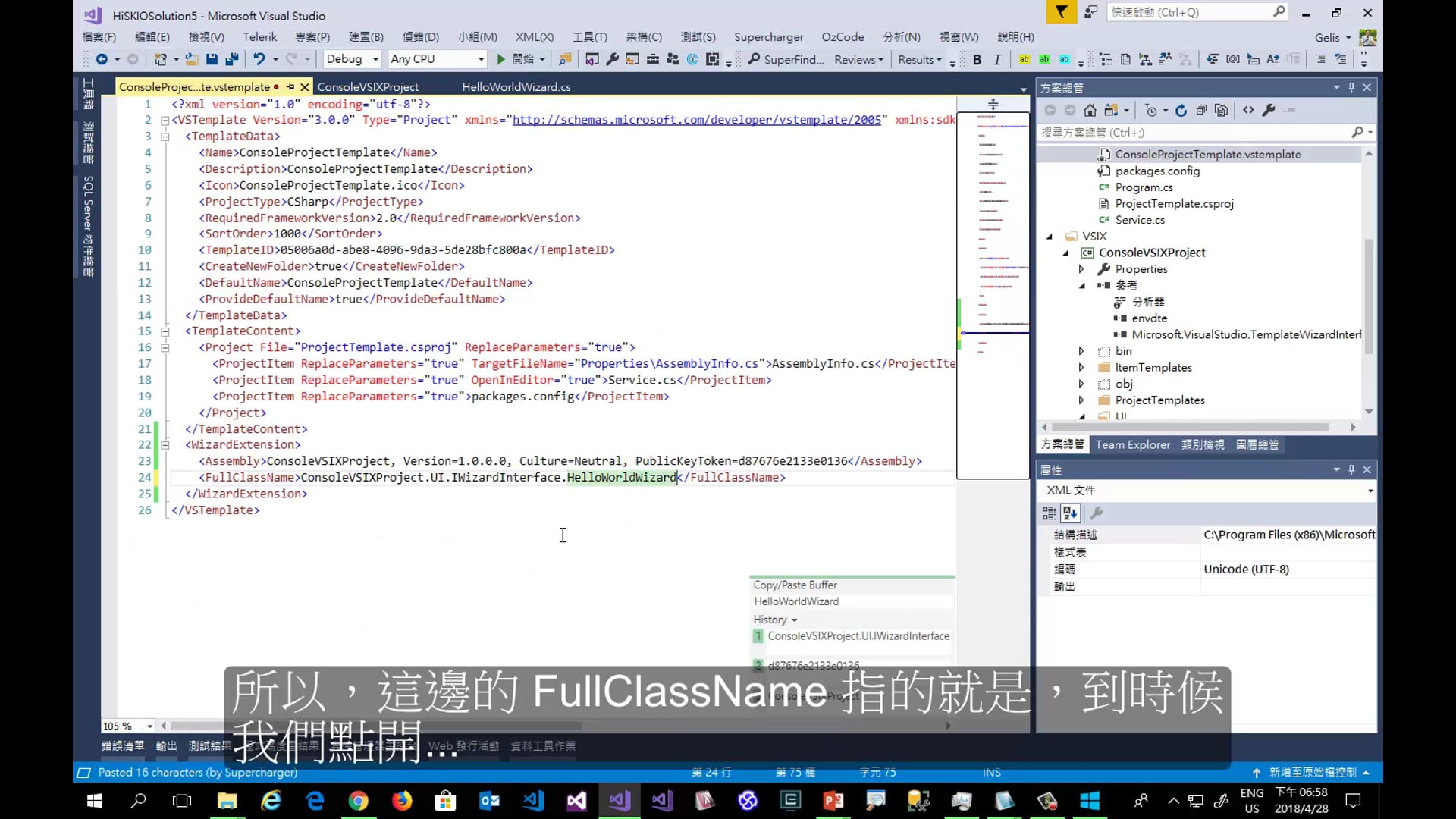This screenshot has height=819, width=1456.
Task: Click the Save All toolbar icon
Action: (231, 58)
